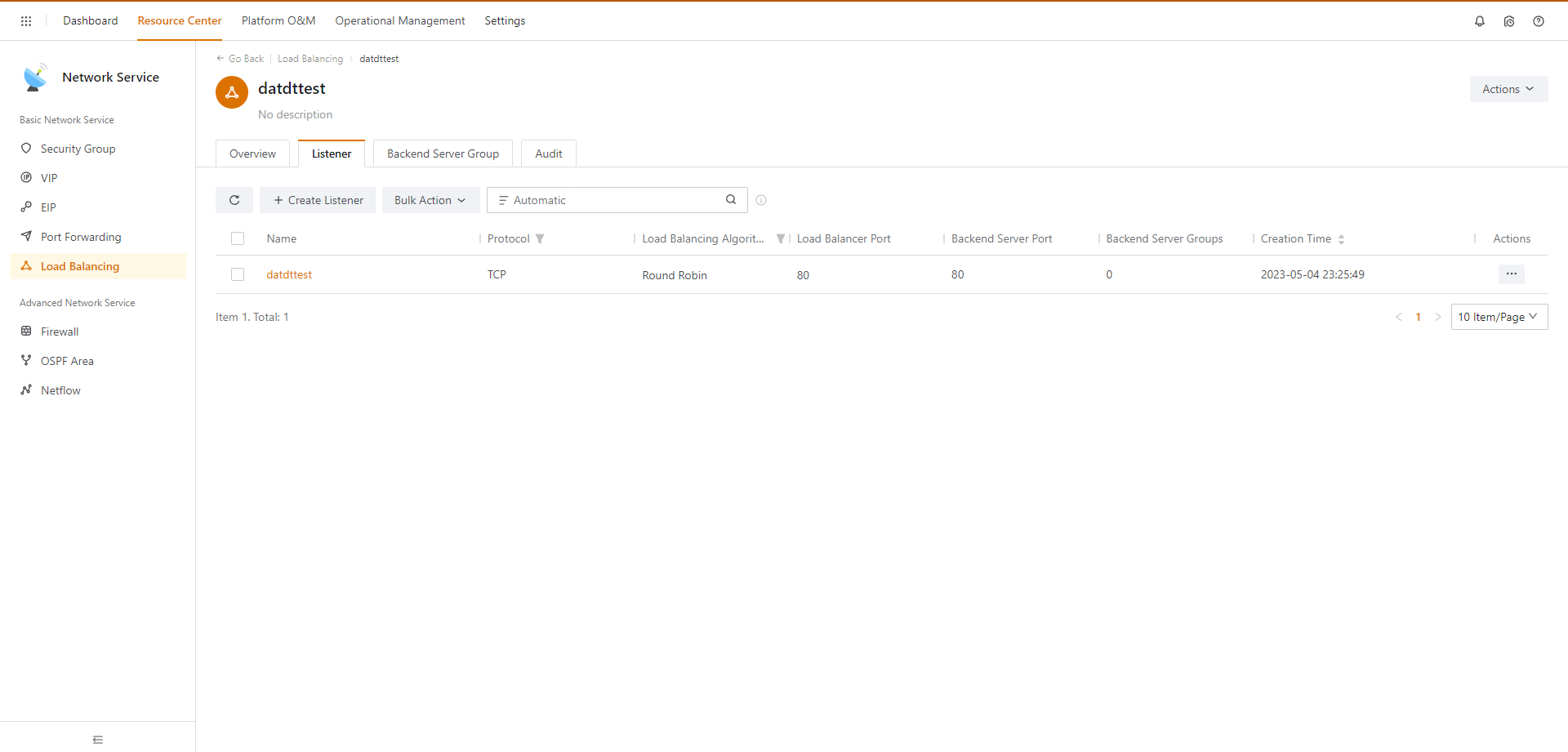Sort listeners by Creation Time
Viewport: 1568px width, 752px height.
tap(1341, 239)
